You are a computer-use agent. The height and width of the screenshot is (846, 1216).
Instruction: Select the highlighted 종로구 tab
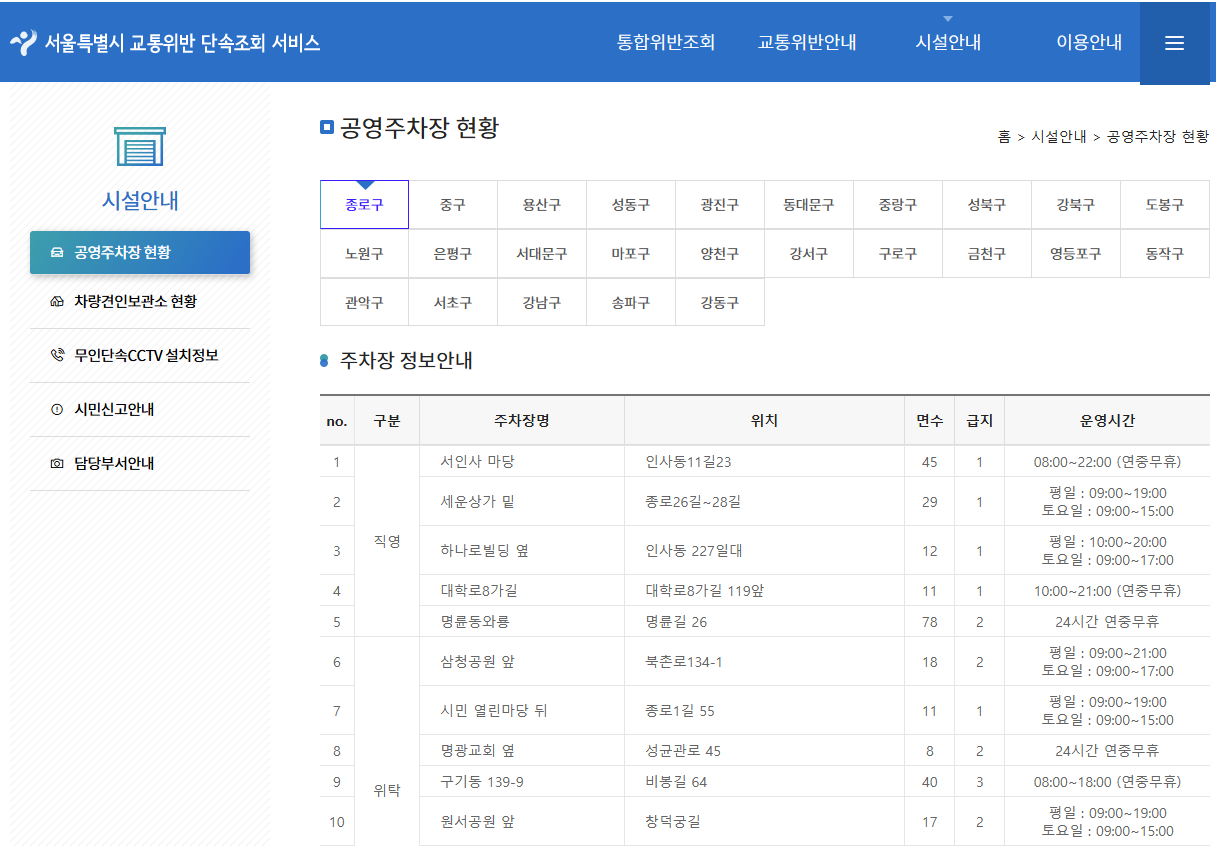[364, 204]
